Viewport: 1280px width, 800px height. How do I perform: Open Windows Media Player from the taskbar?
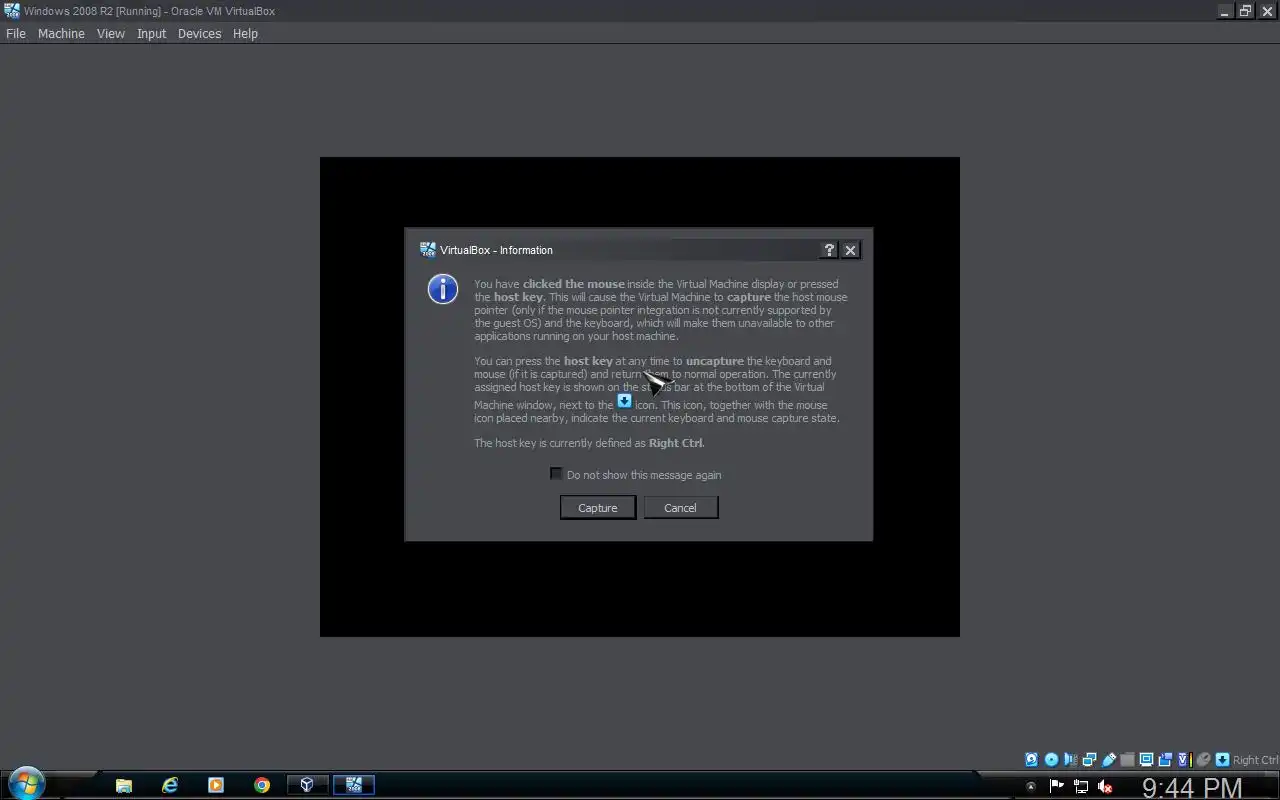[x=216, y=785]
